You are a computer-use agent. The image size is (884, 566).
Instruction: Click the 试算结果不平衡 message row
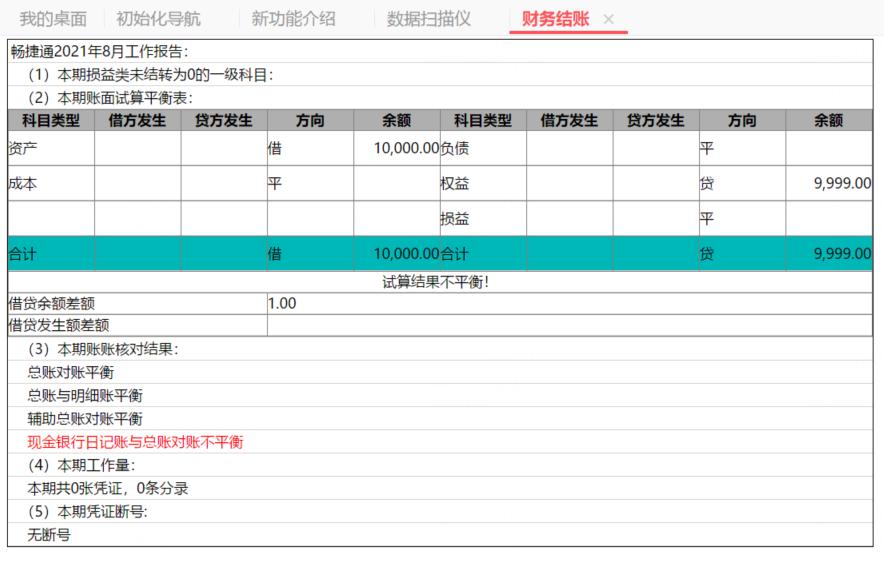[x=440, y=282]
